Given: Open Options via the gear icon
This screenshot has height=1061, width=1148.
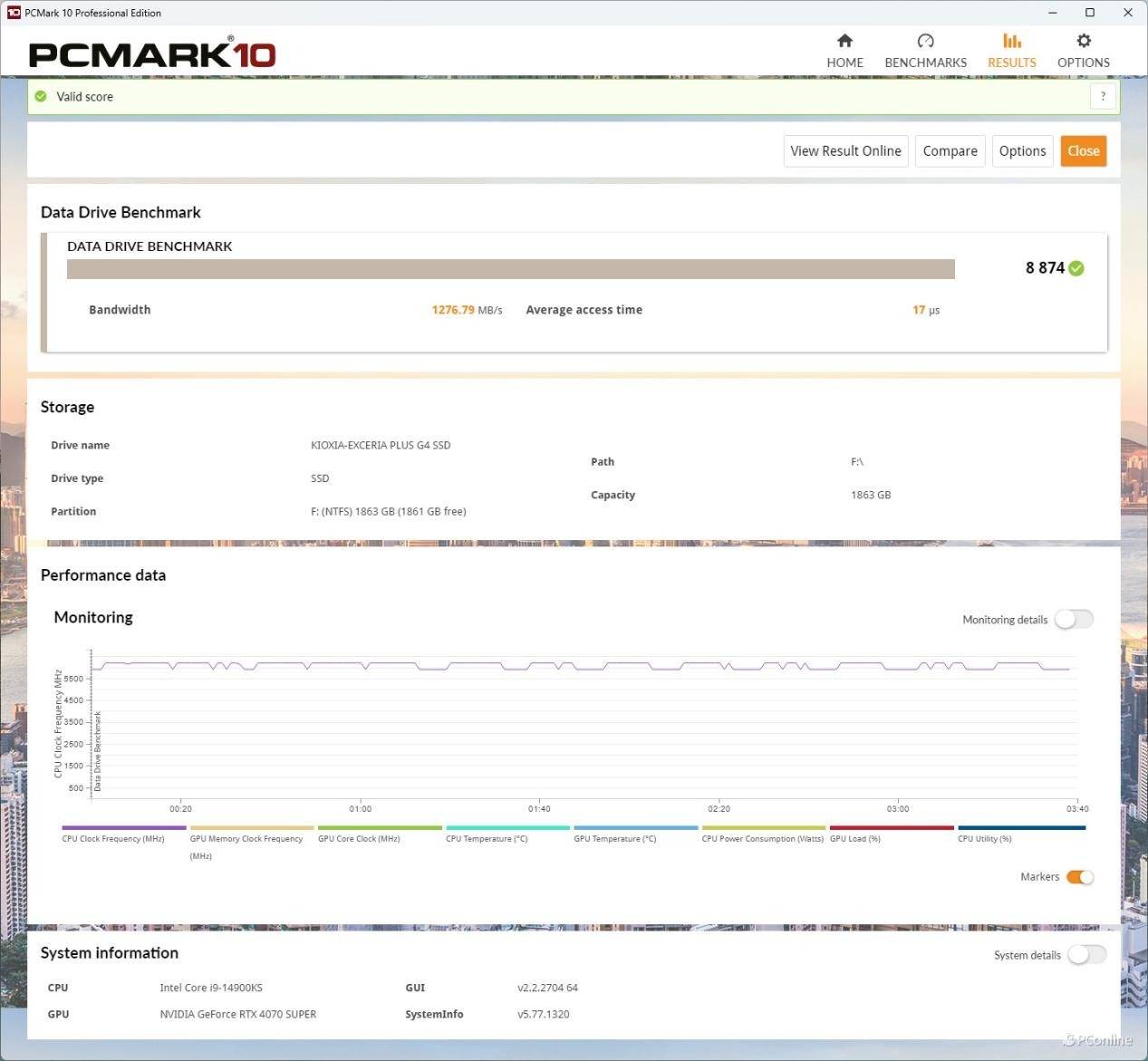Looking at the screenshot, I should coord(1083,41).
